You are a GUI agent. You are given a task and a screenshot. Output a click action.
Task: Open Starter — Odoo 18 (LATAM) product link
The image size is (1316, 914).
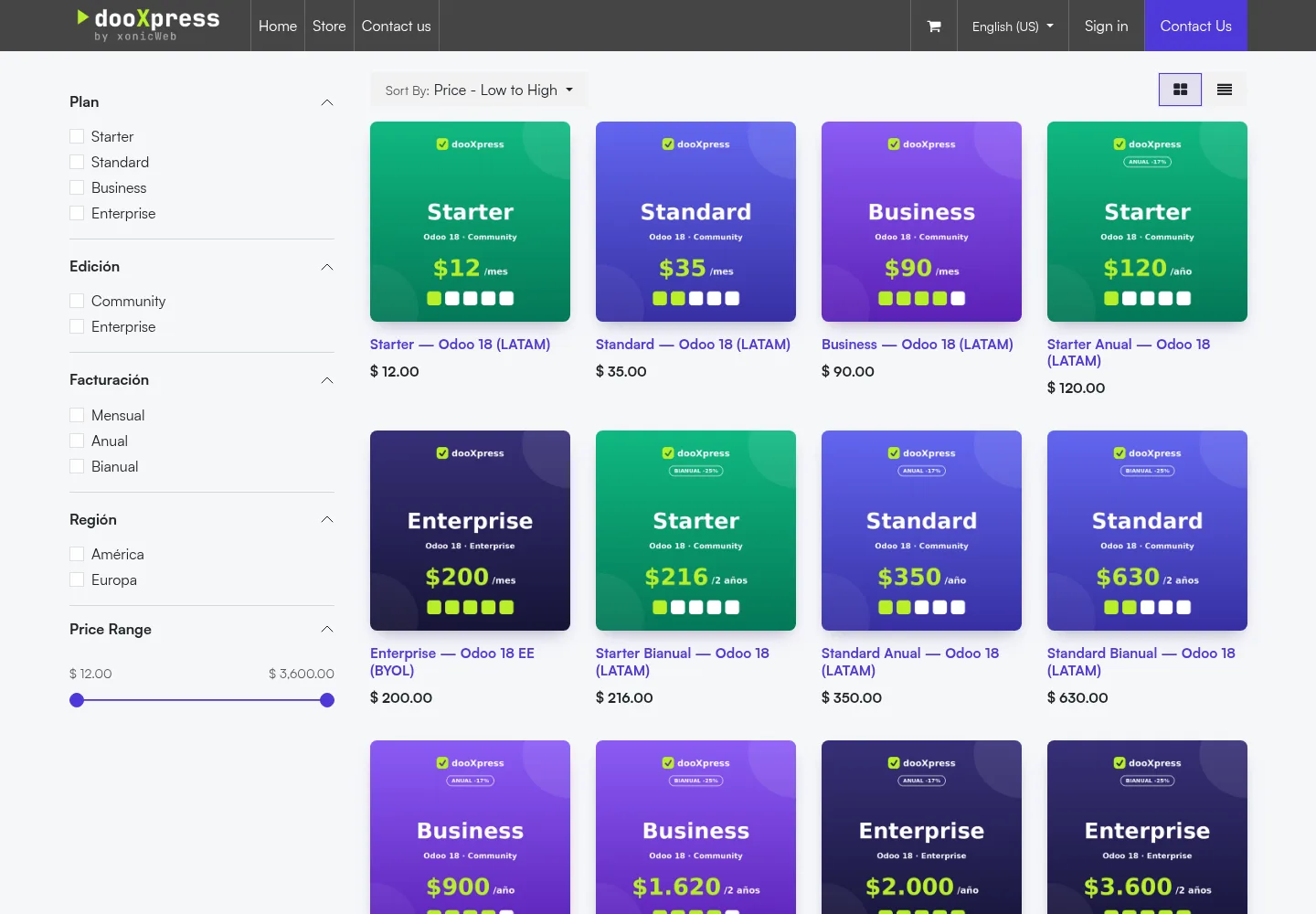tap(460, 345)
